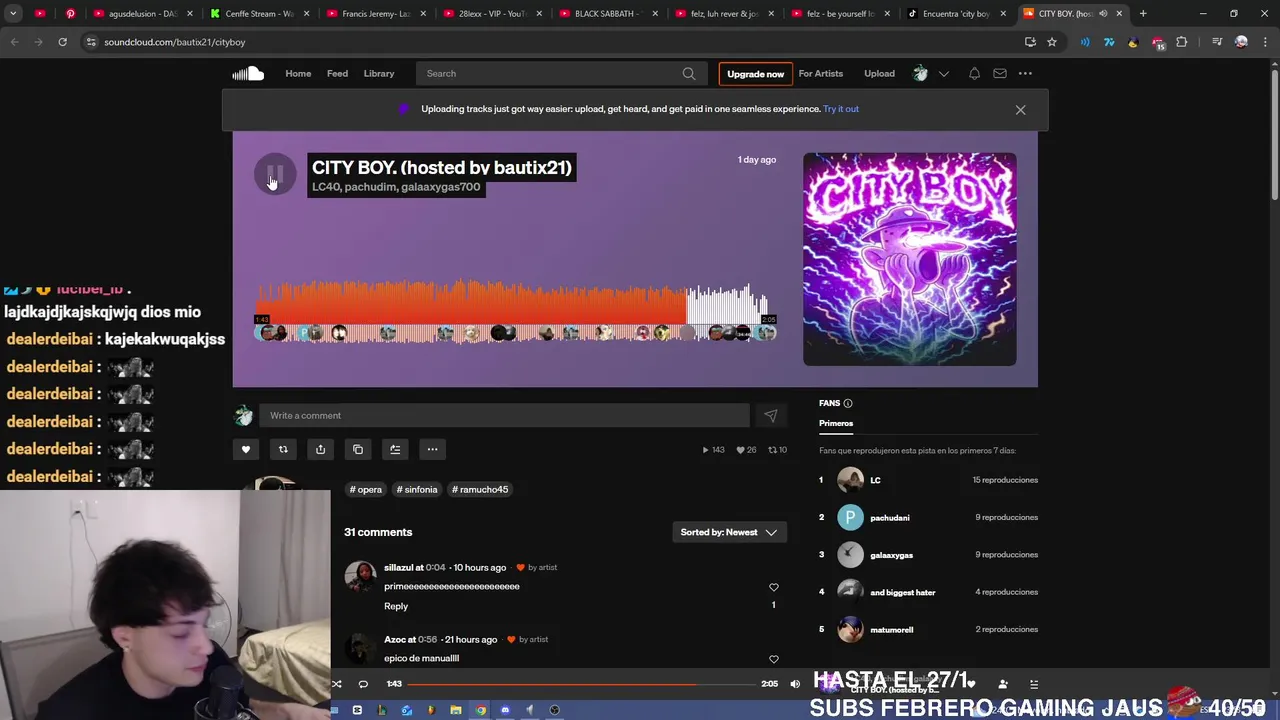The image size is (1280, 720).
Task: Follow the artist in the bottom player
Action: coord(1003,684)
